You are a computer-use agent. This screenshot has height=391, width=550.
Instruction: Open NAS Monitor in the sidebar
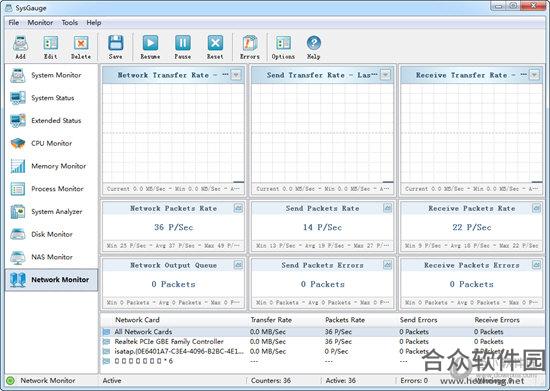coord(51,257)
